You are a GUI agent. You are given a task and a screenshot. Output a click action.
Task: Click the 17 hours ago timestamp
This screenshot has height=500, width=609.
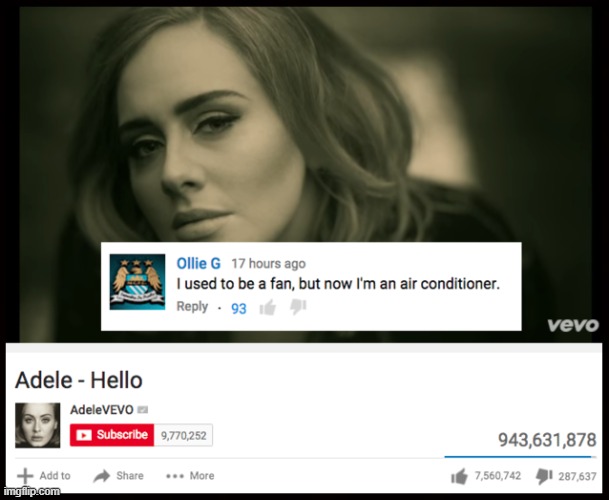269,264
